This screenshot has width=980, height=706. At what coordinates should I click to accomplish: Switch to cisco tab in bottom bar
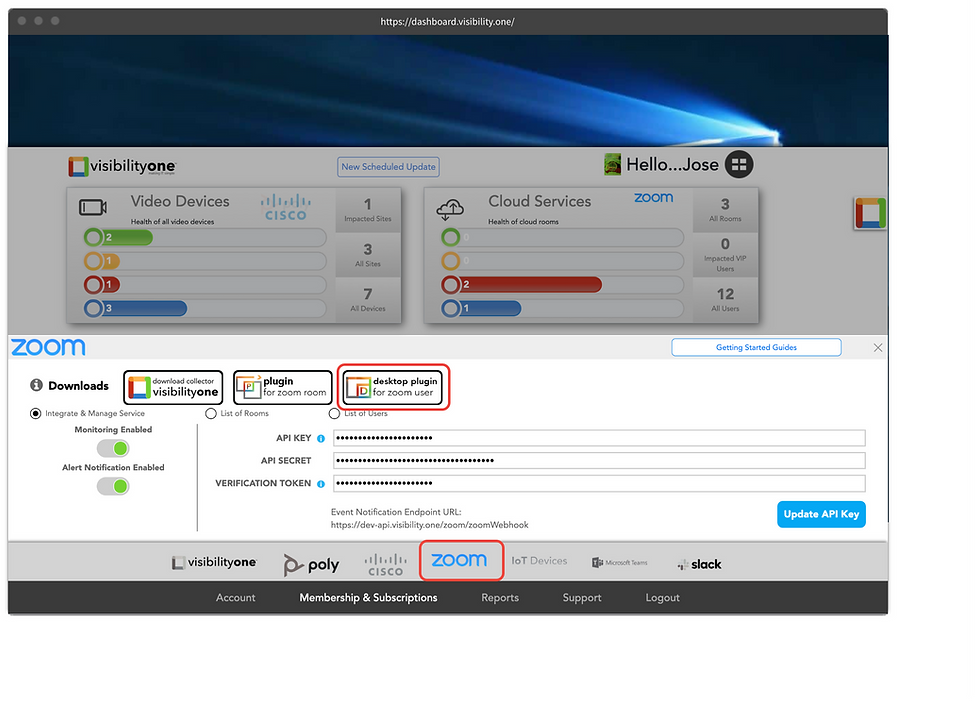tap(386, 565)
